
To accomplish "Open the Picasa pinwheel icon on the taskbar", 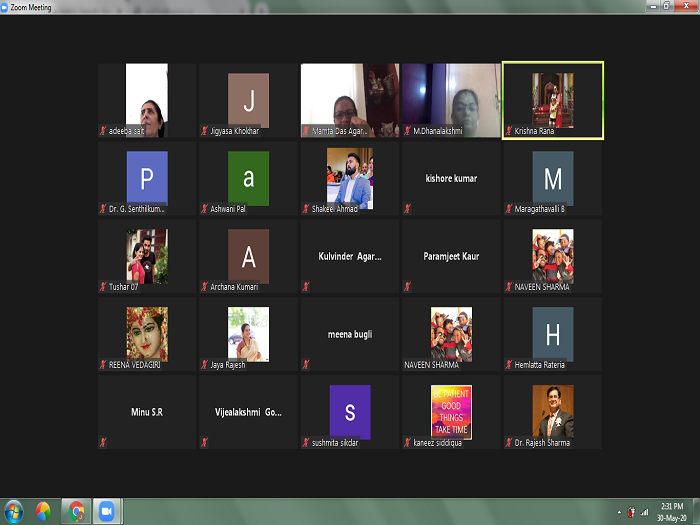I will point(43,512).
